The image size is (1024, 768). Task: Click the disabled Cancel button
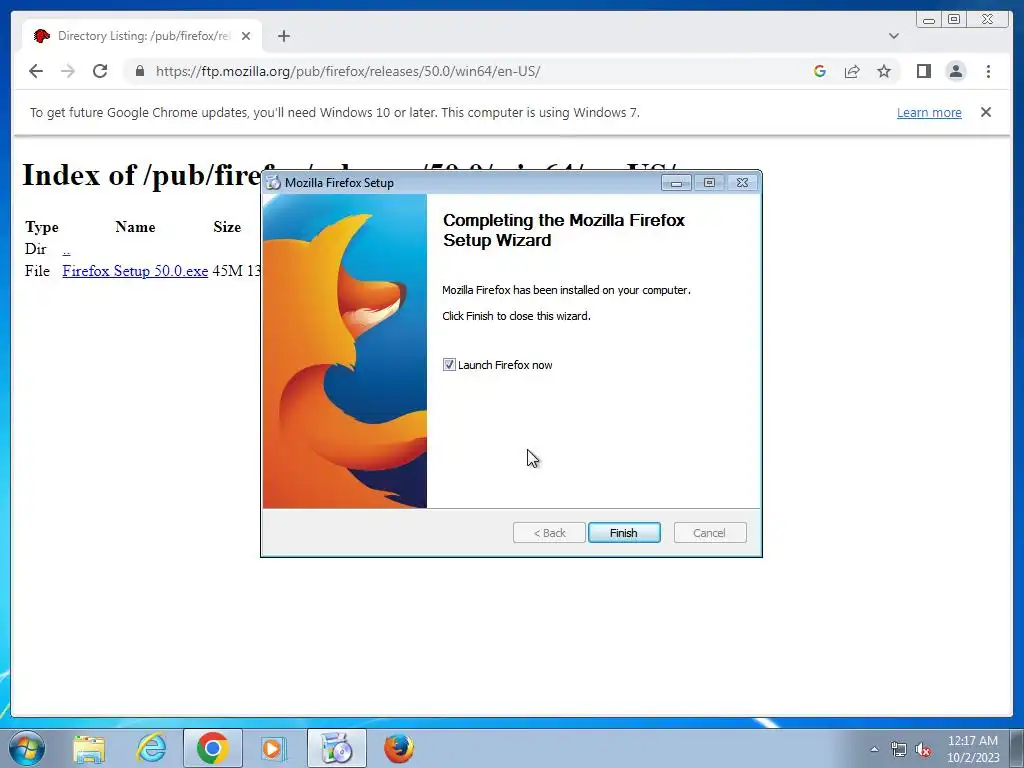tap(709, 533)
